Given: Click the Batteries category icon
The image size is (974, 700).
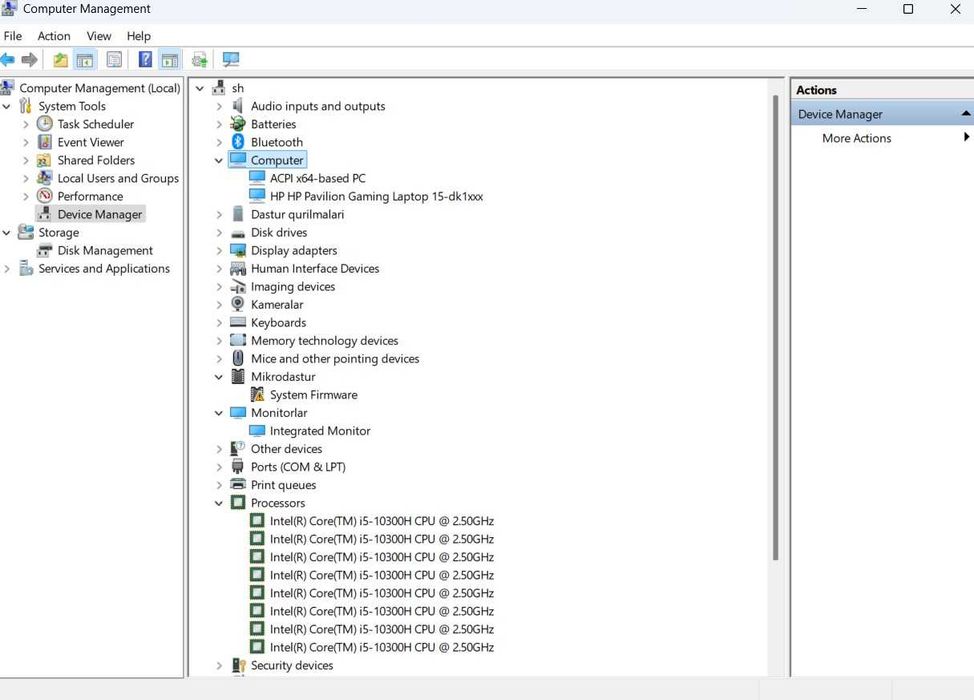Looking at the screenshot, I should click(238, 124).
